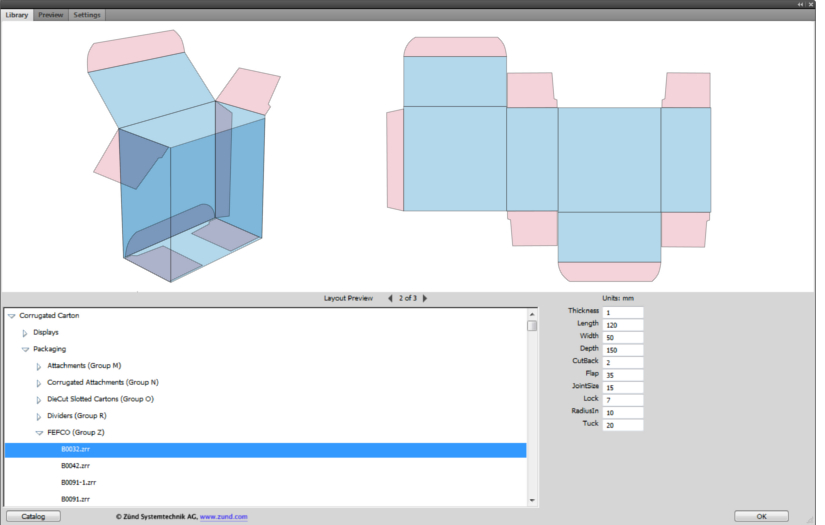Click the Length input field
The width and height of the screenshot is (825, 525).
click(622, 325)
